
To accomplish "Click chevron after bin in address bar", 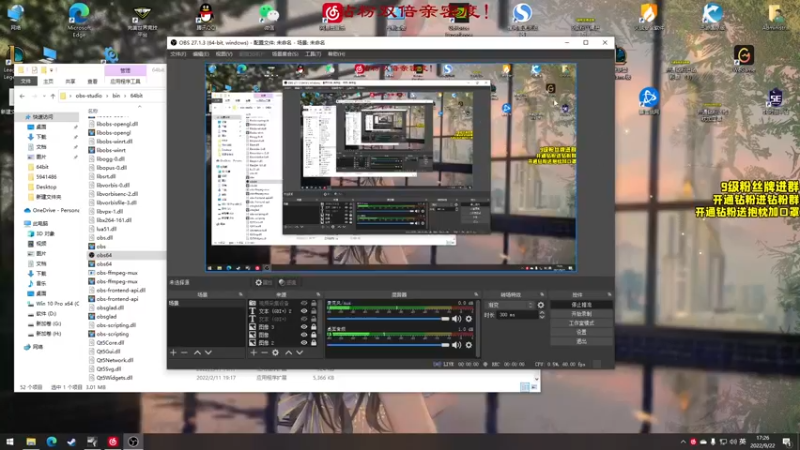I will 125,96.
